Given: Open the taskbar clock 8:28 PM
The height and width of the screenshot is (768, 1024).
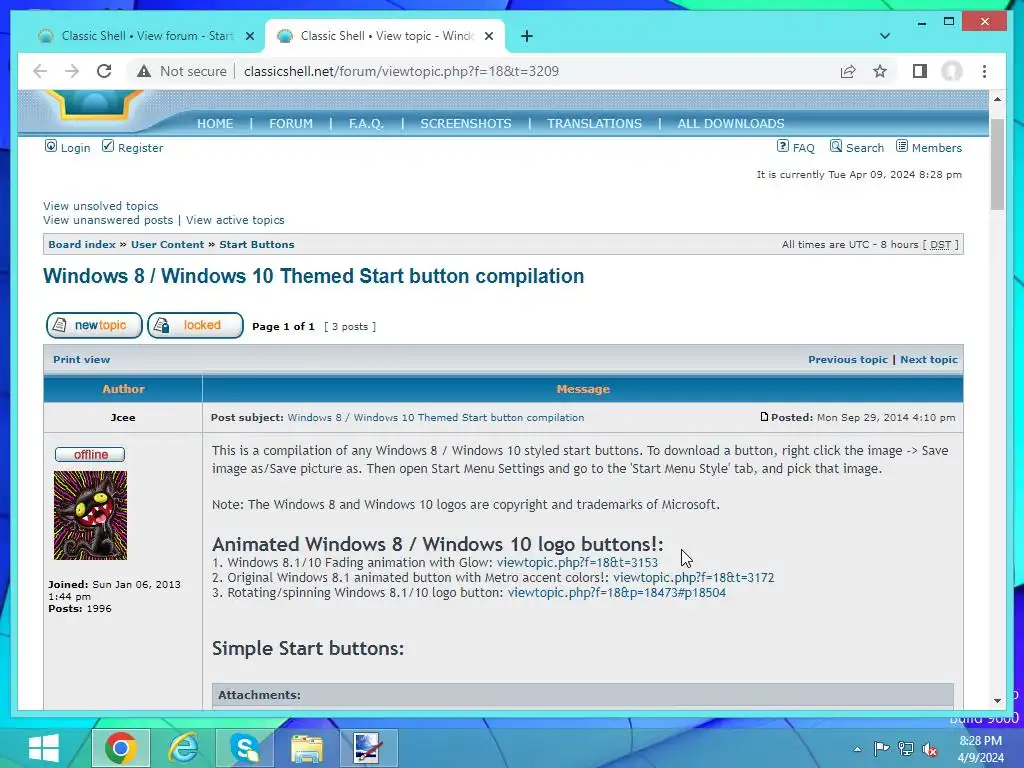Looking at the screenshot, I should point(980,749).
